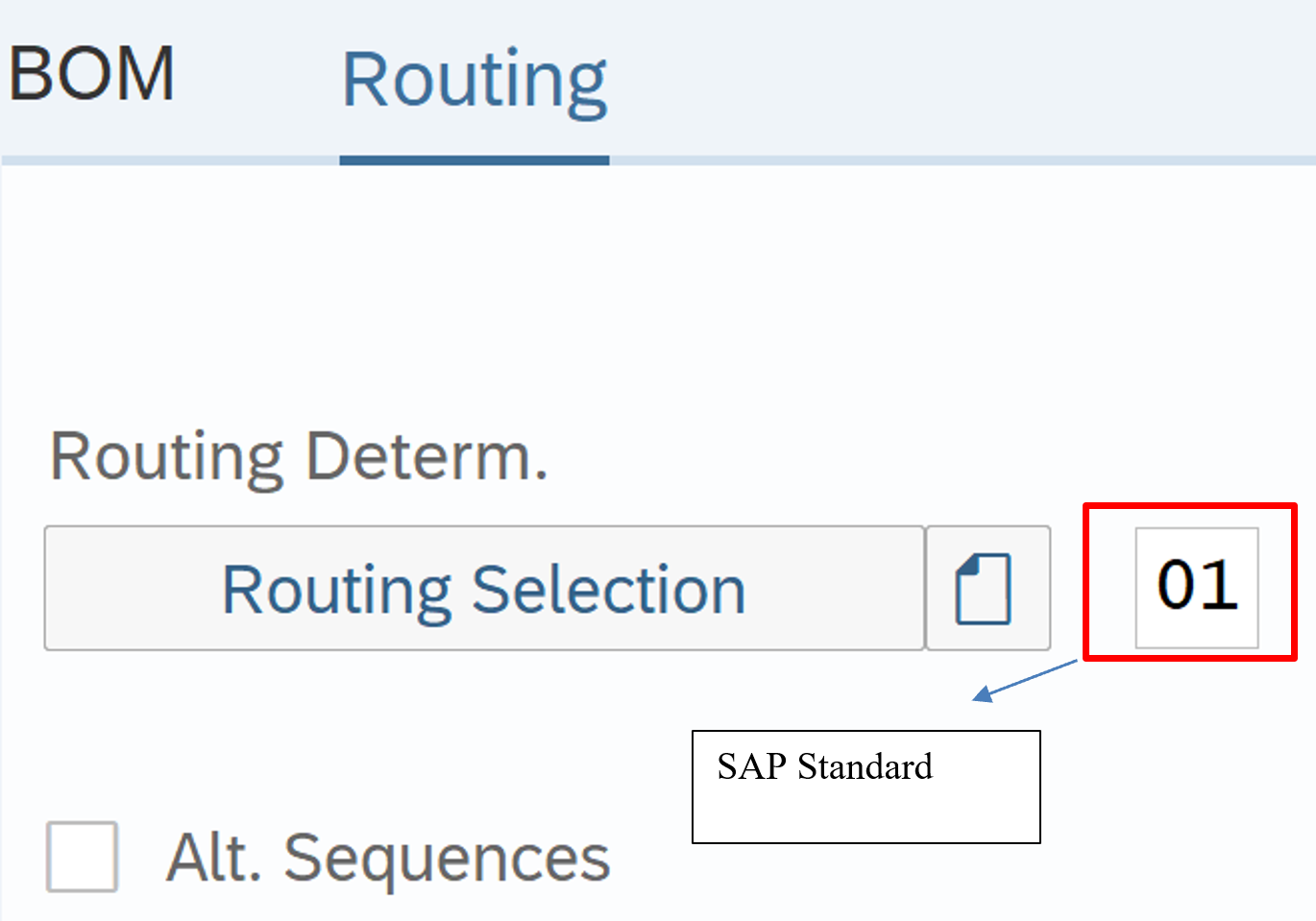1316x921 pixels.
Task: Click the document icon beside Routing Selection
Action: click(x=987, y=589)
